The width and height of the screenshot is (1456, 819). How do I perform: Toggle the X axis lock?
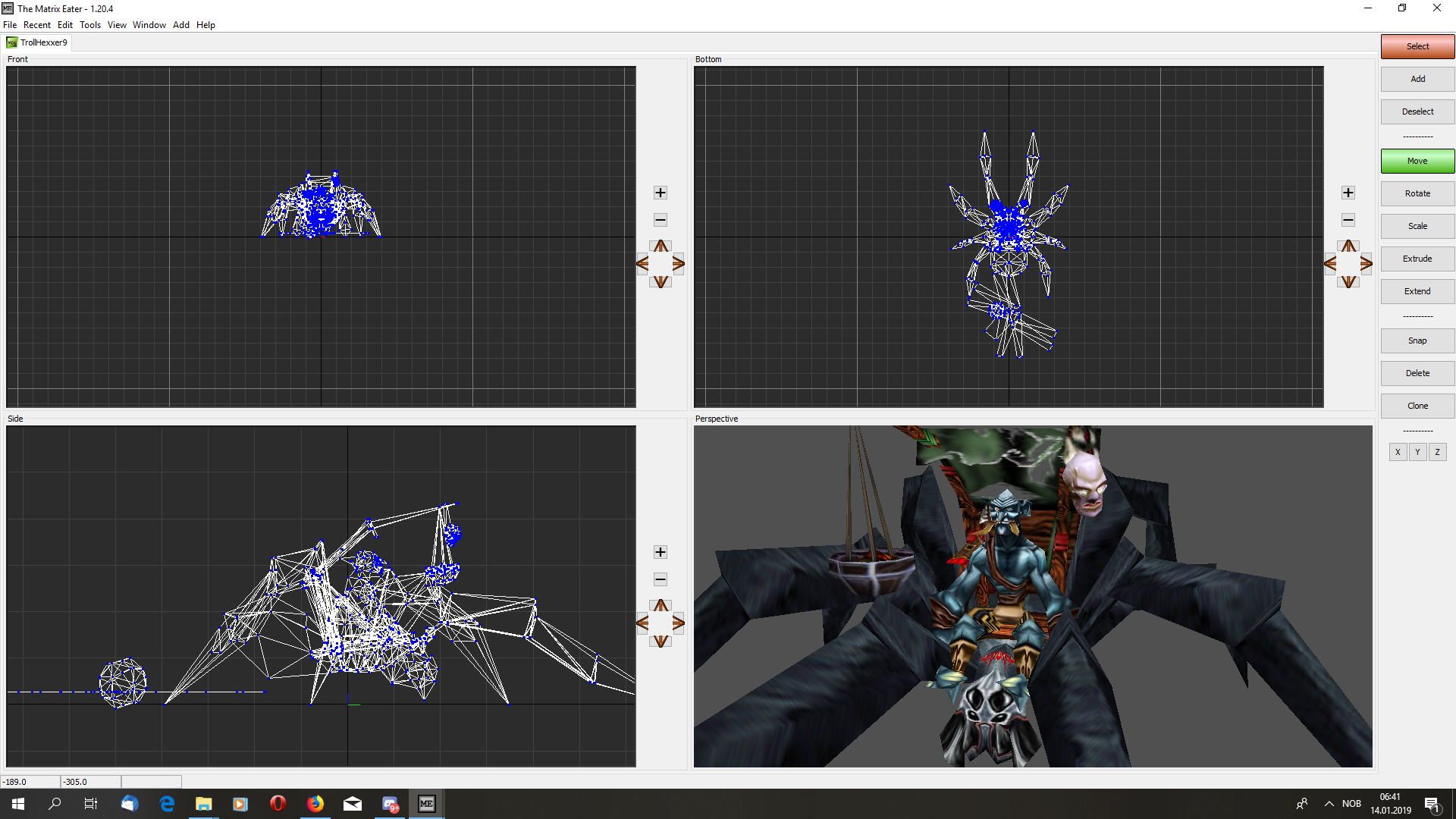(x=1398, y=452)
